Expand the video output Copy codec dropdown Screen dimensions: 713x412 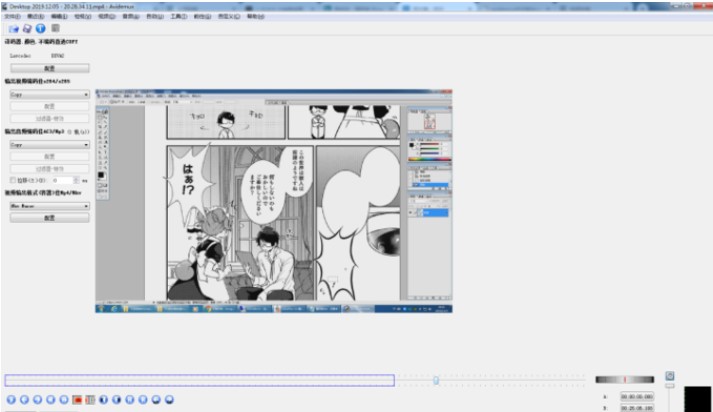tap(50, 95)
